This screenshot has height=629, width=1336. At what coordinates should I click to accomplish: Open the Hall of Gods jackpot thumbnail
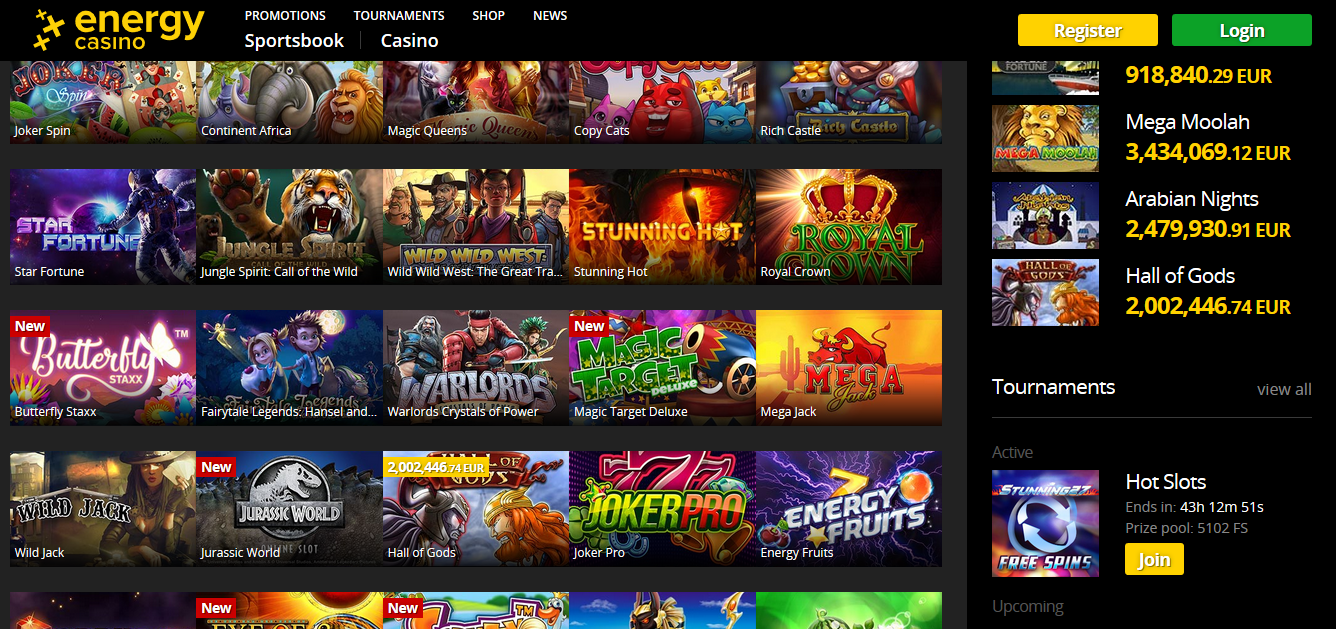click(x=1045, y=292)
